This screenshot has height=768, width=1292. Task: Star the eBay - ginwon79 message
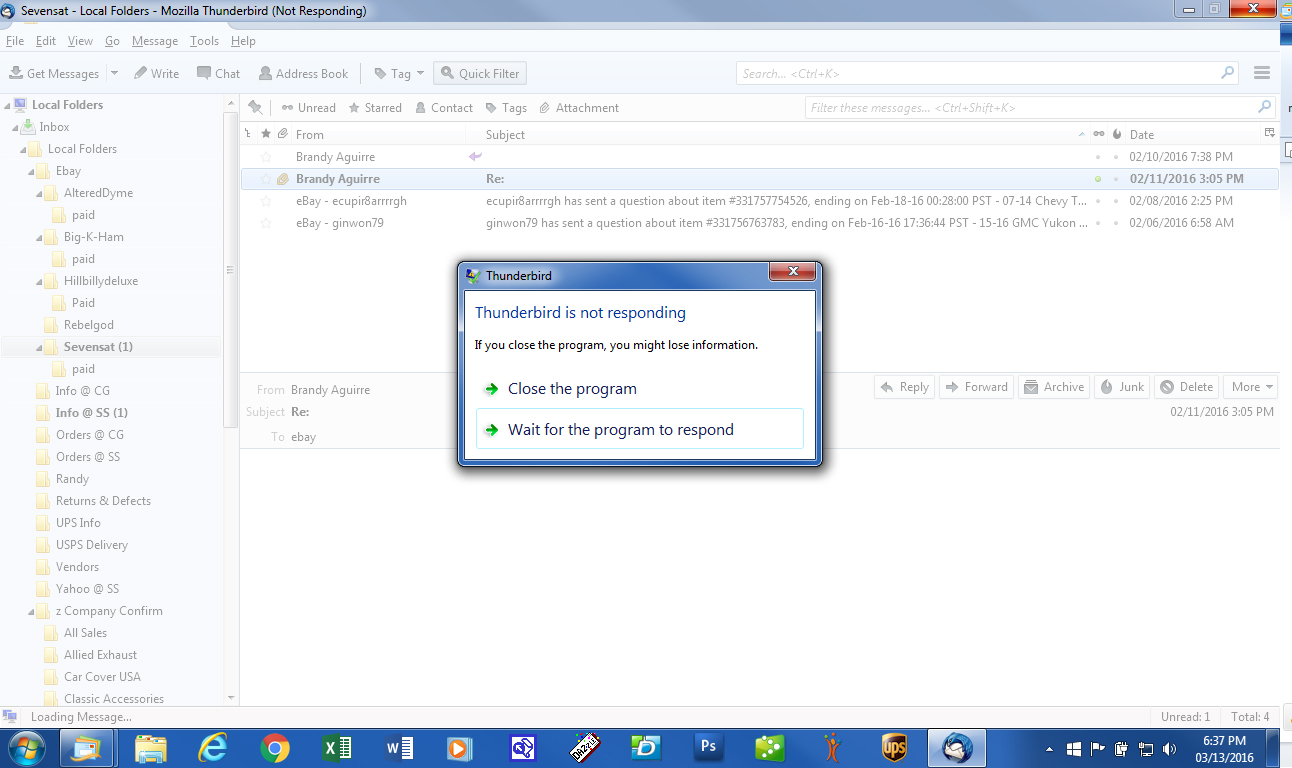click(266, 223)
